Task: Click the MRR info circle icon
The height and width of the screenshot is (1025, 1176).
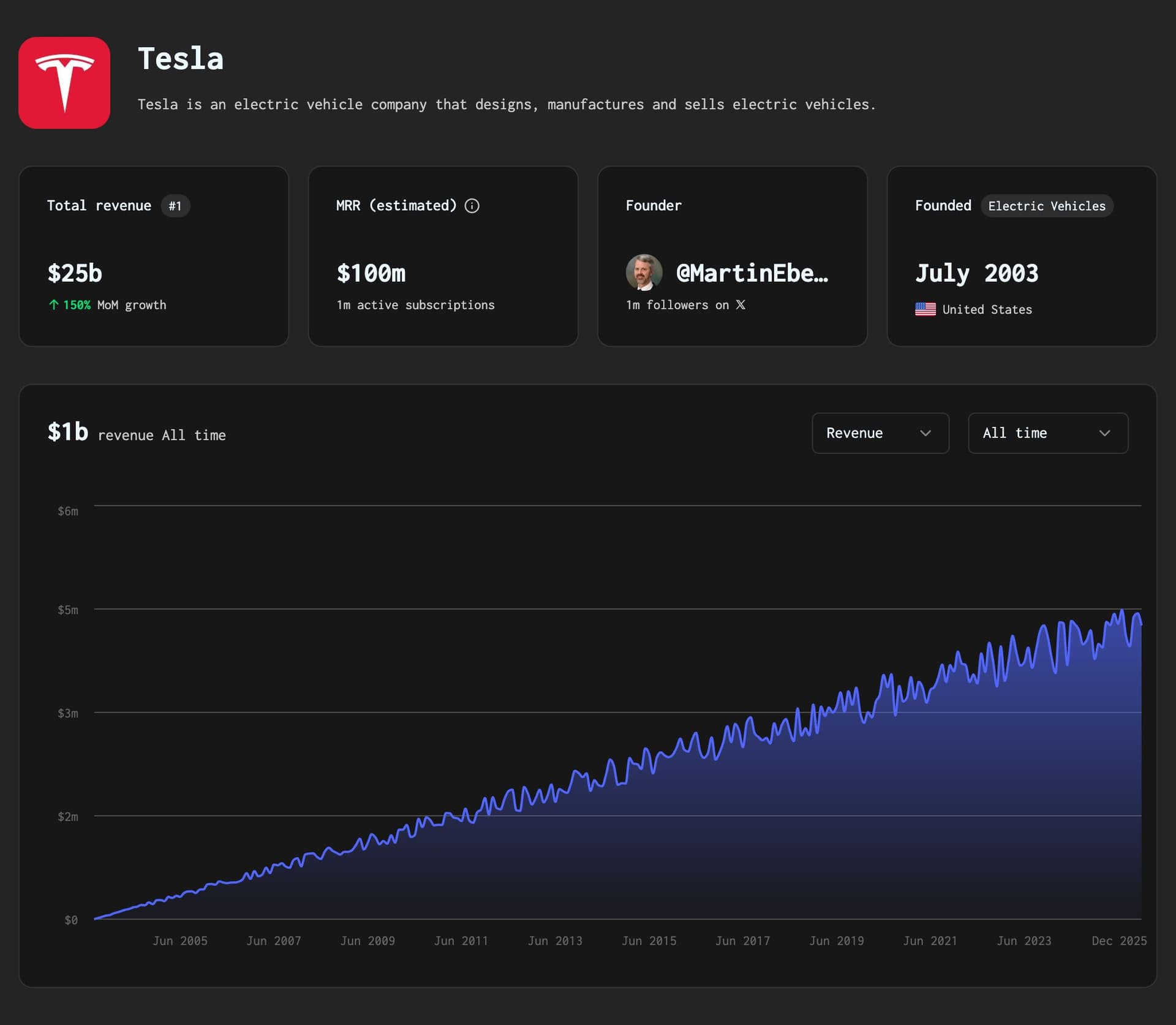Action: [x=472, y=206]
